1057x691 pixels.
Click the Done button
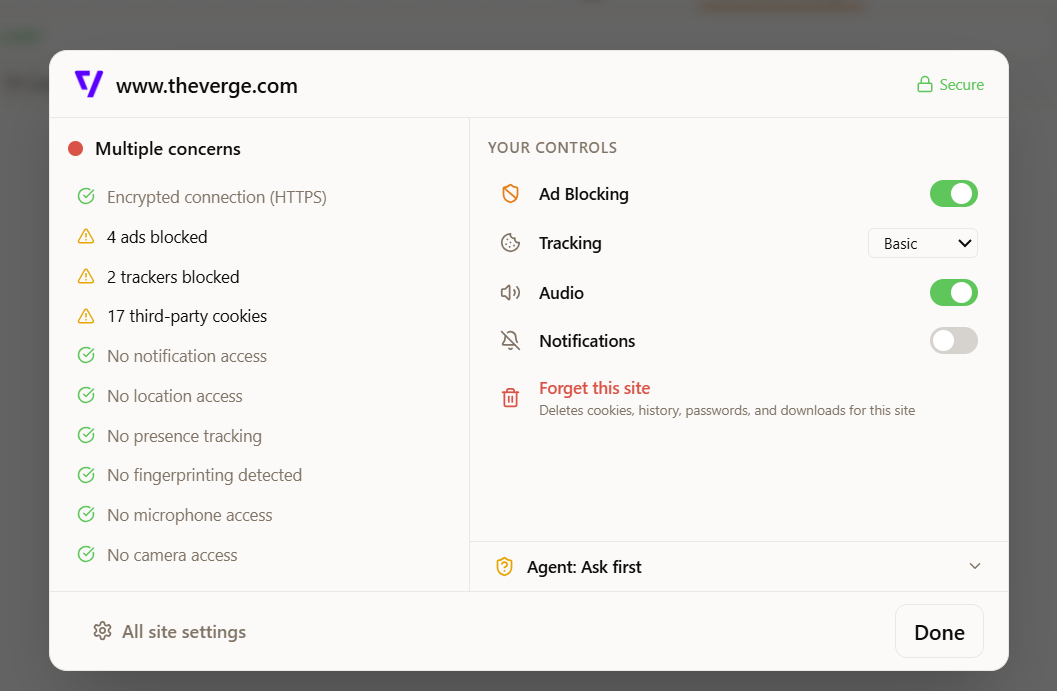point(939,632)
